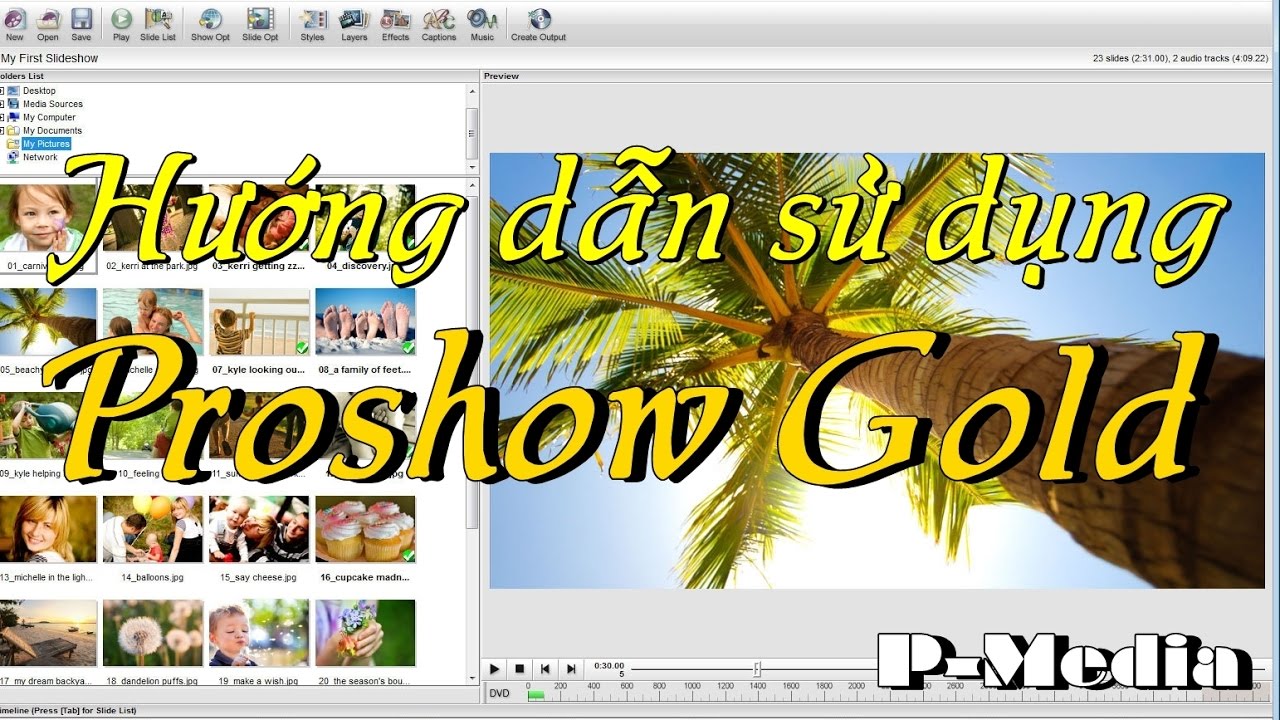Image resolution: width=1280 pixels, height=720 pixels.
Task: Save the slideshow using Save icon
Action: [81, 23]
